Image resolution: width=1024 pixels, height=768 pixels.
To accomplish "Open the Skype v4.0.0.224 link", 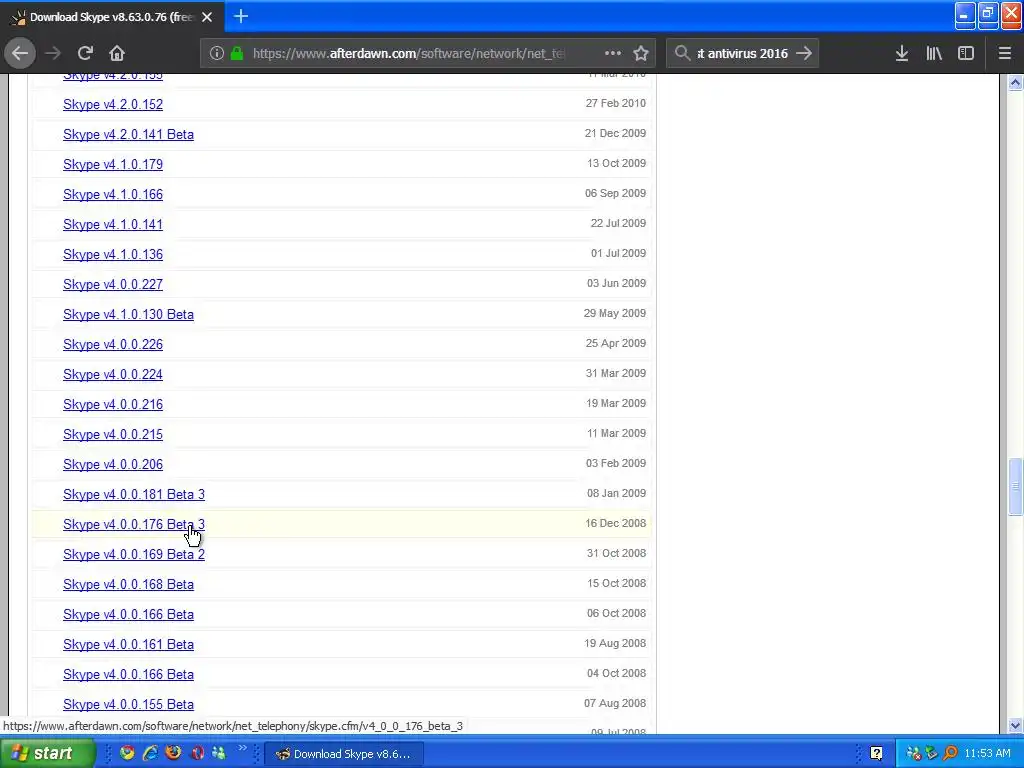I will pyautogui.click(x=113, y=375).
